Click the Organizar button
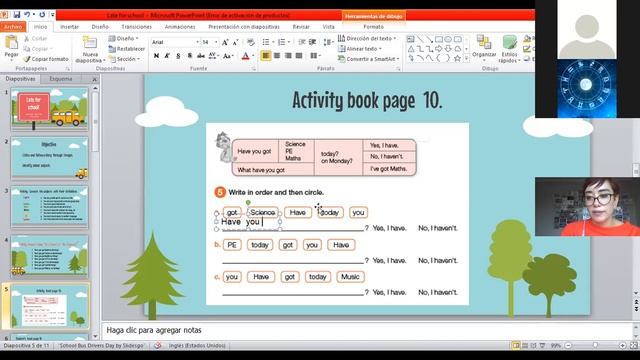 click(484, 47)
